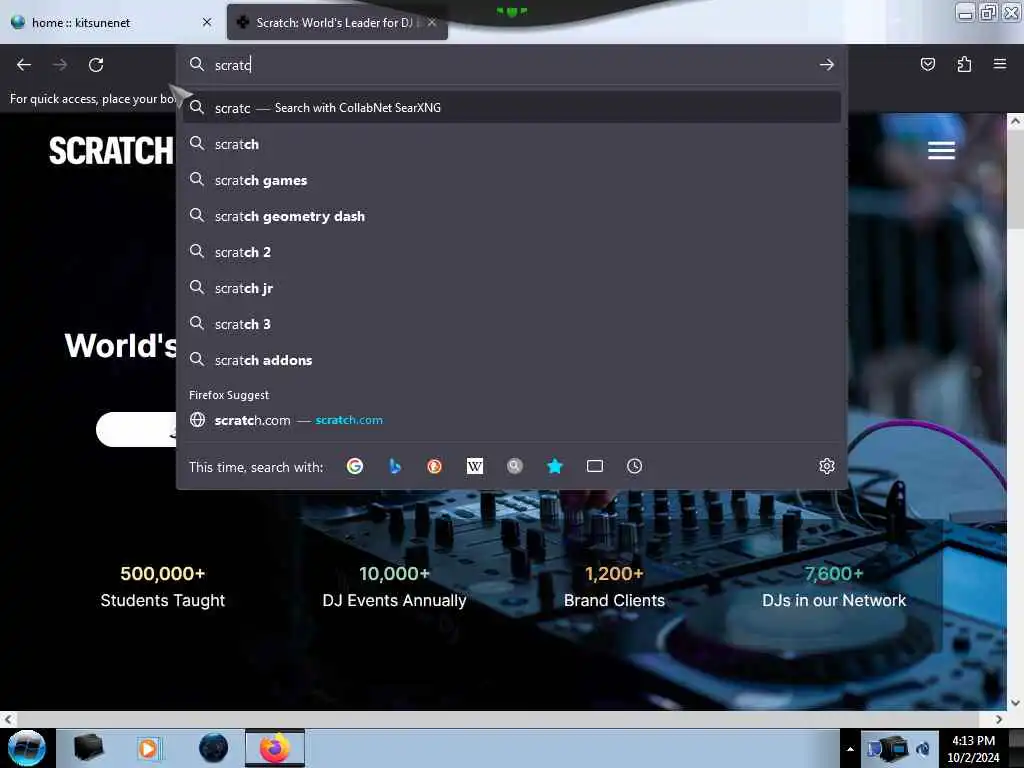The height and width of the screenshot is (768, 1024).
Task: Go back to the previous page
Action: [24, 65]
